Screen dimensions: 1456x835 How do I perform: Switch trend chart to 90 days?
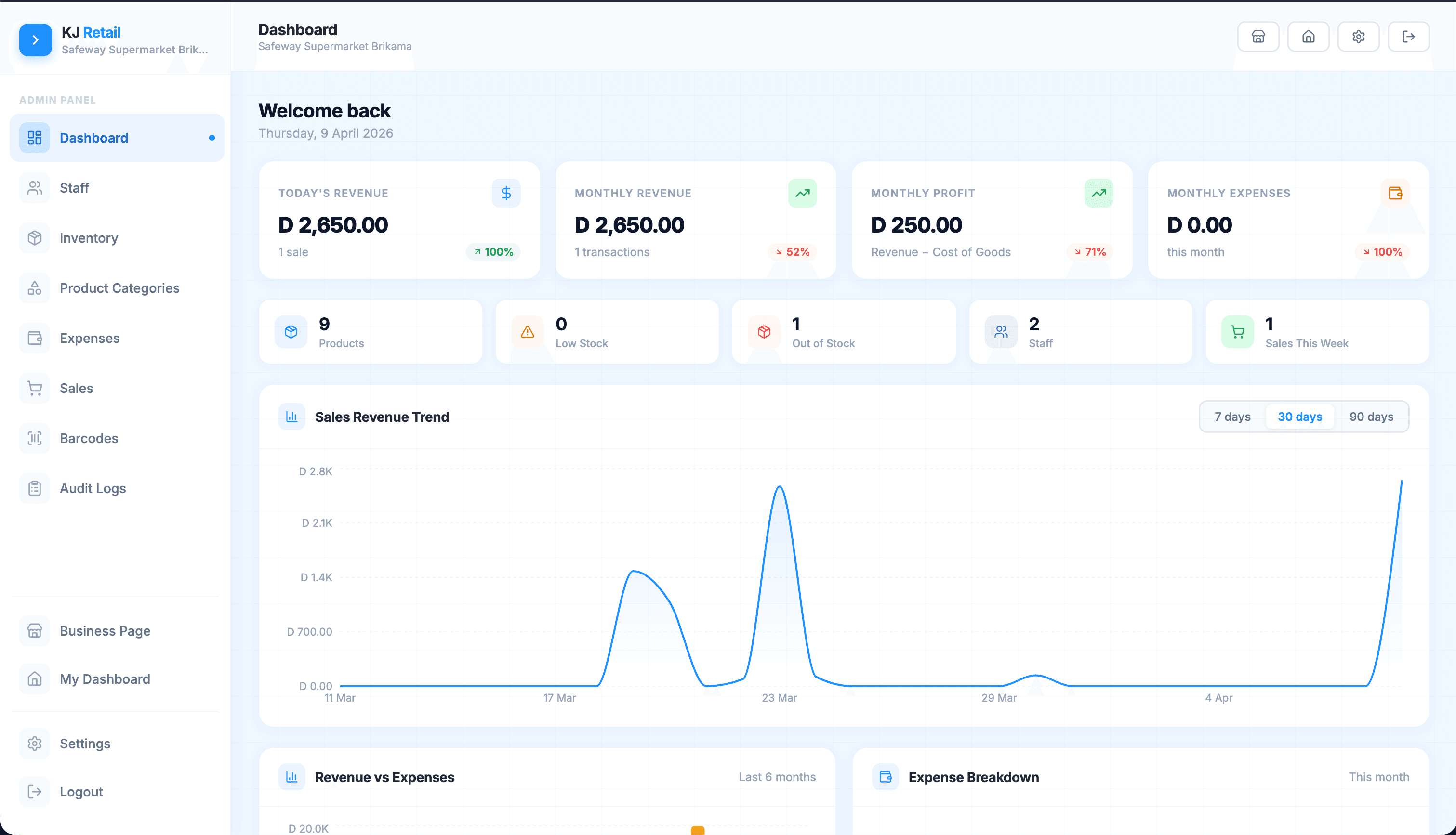click(1371, 417)
